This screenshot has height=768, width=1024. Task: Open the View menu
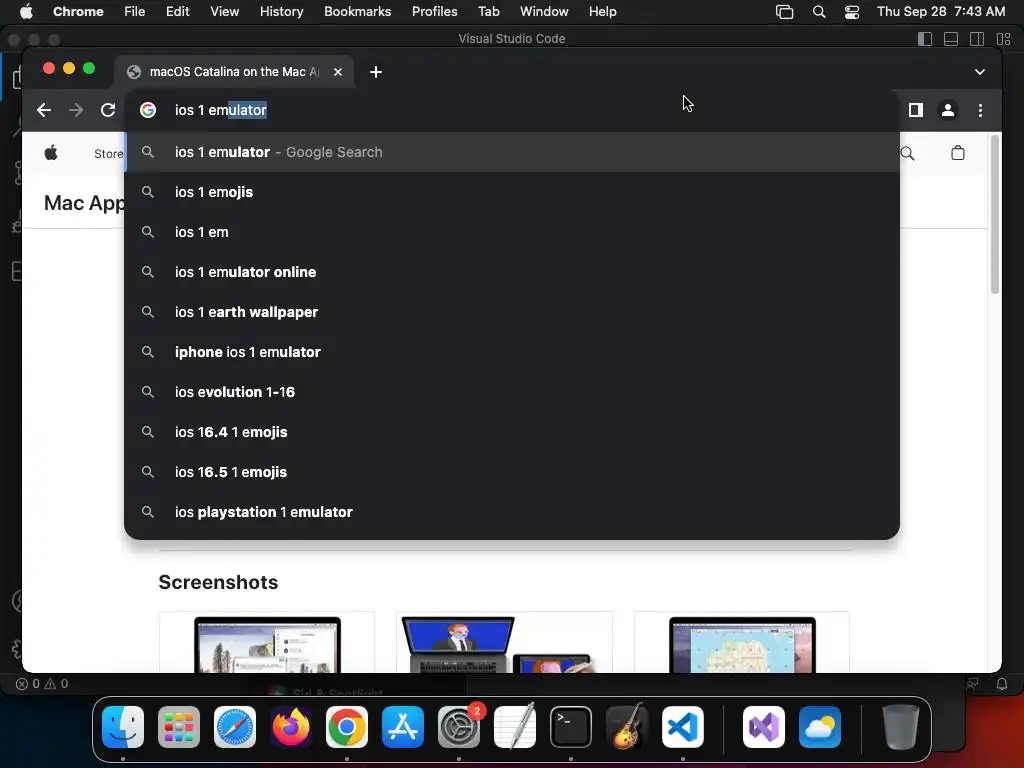pos(224,12)
